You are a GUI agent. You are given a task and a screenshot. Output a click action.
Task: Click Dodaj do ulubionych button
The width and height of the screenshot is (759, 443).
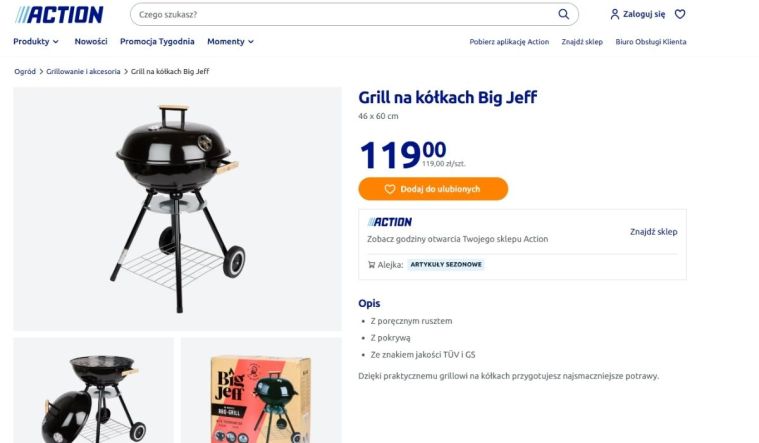tap(433, 189)
